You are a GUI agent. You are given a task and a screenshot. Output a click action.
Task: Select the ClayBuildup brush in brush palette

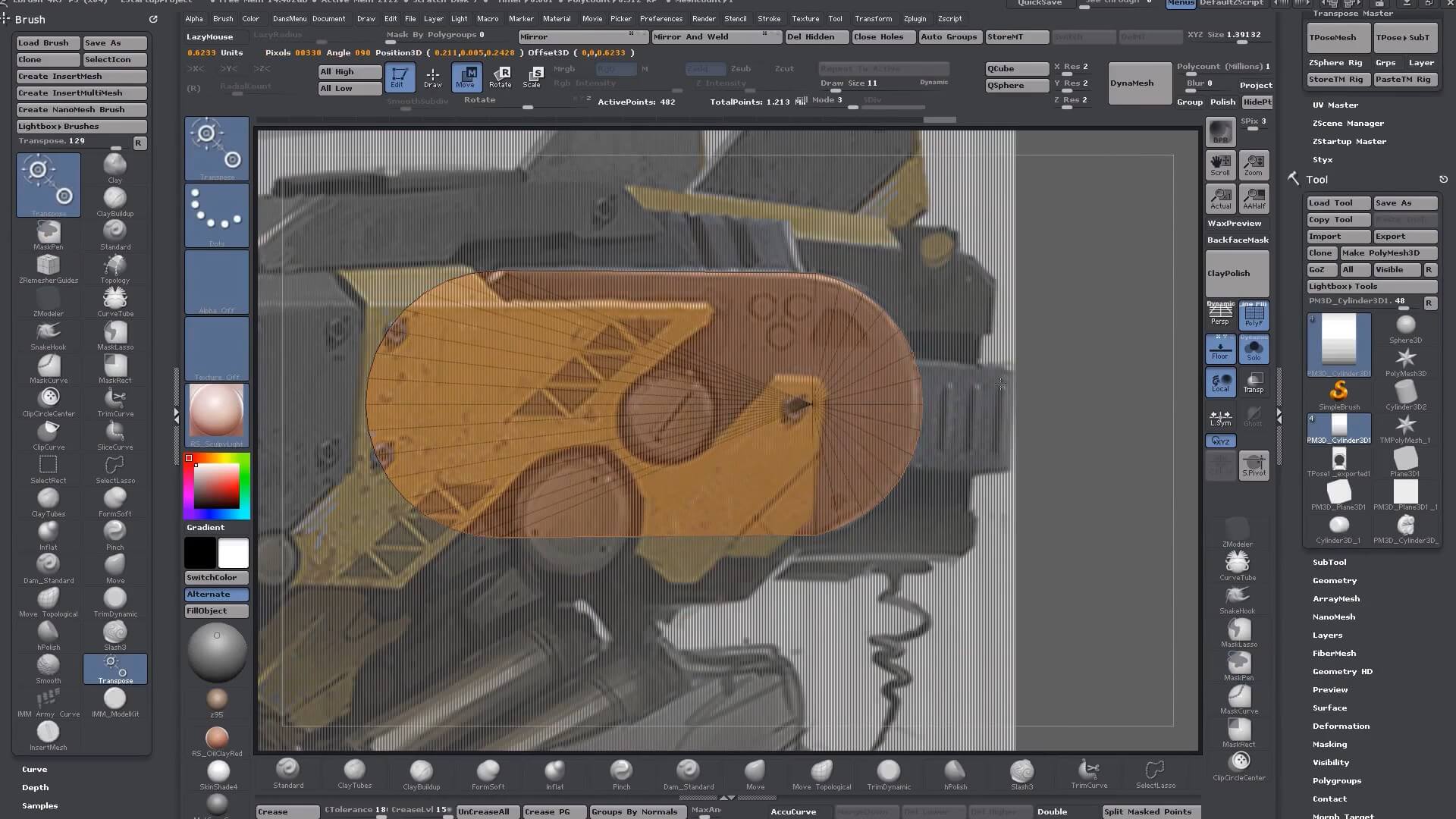point(115,199)
